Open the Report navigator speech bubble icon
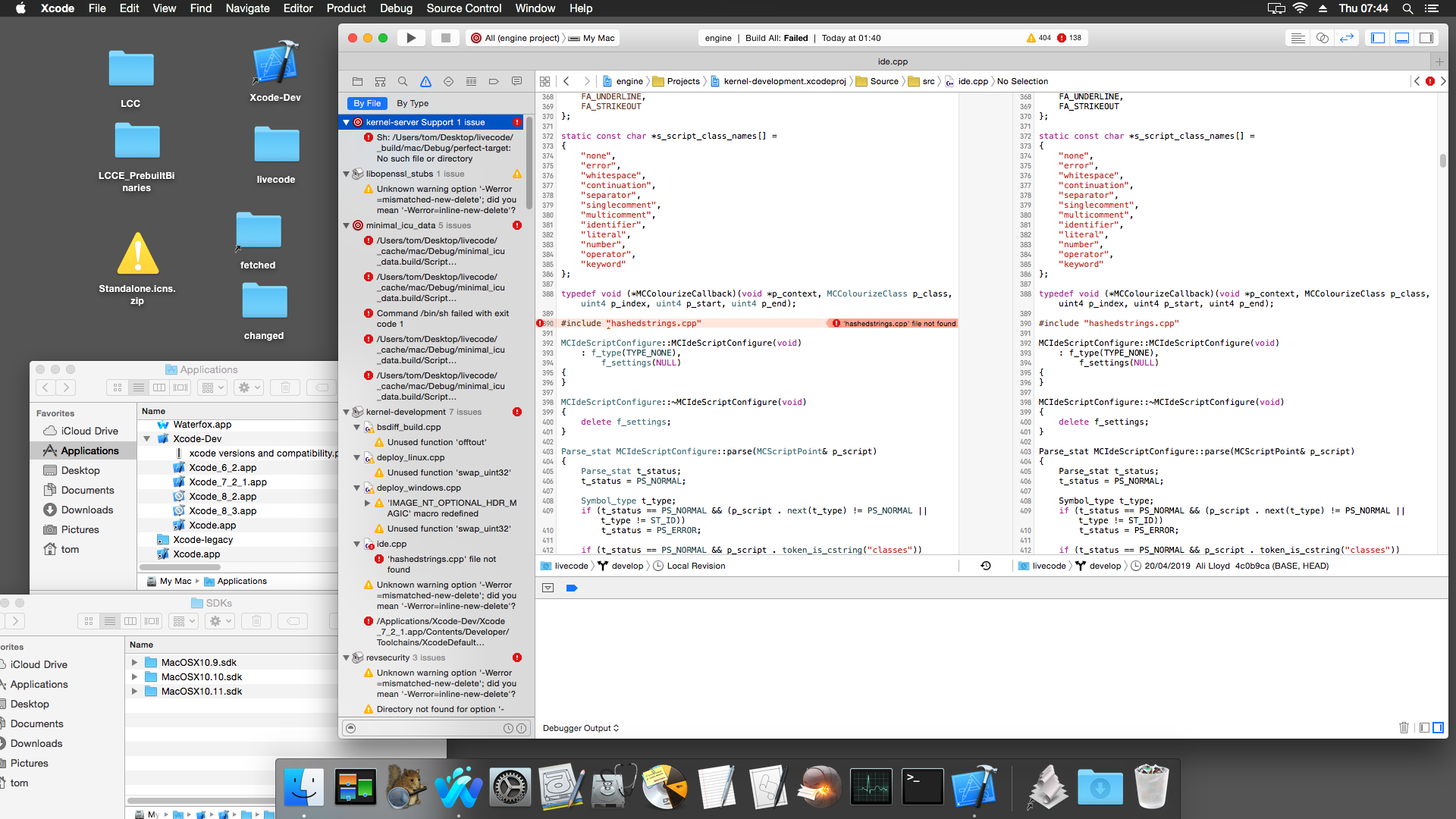This screenshot has height=819, width=1456. click(x=516, y=81)
